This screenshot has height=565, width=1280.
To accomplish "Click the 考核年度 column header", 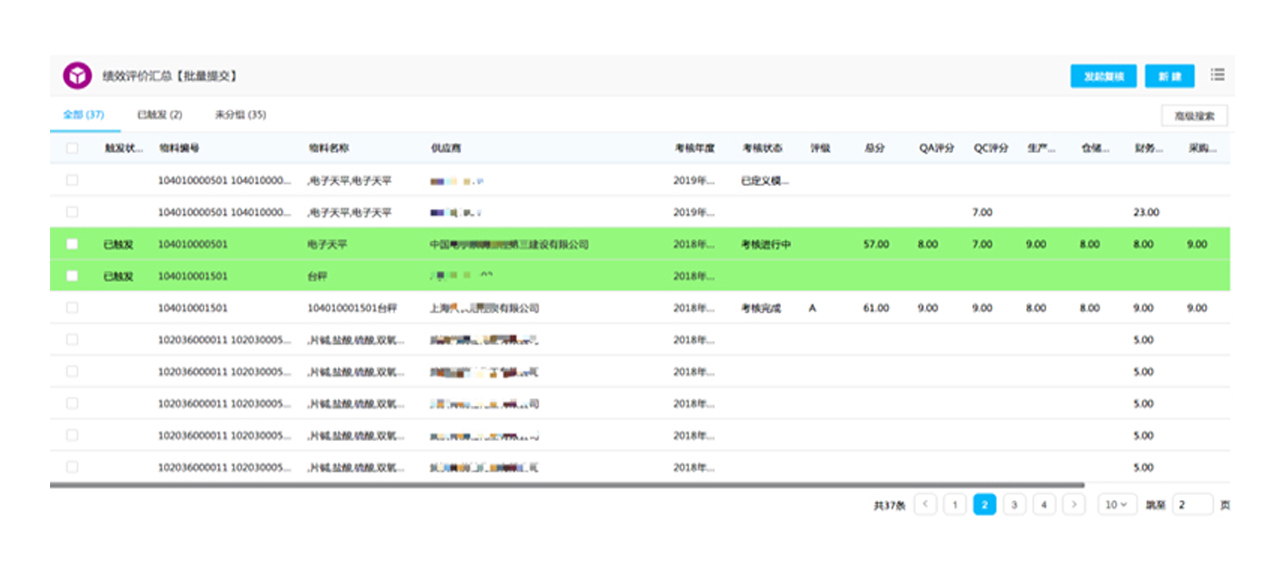I will point(694,148).
